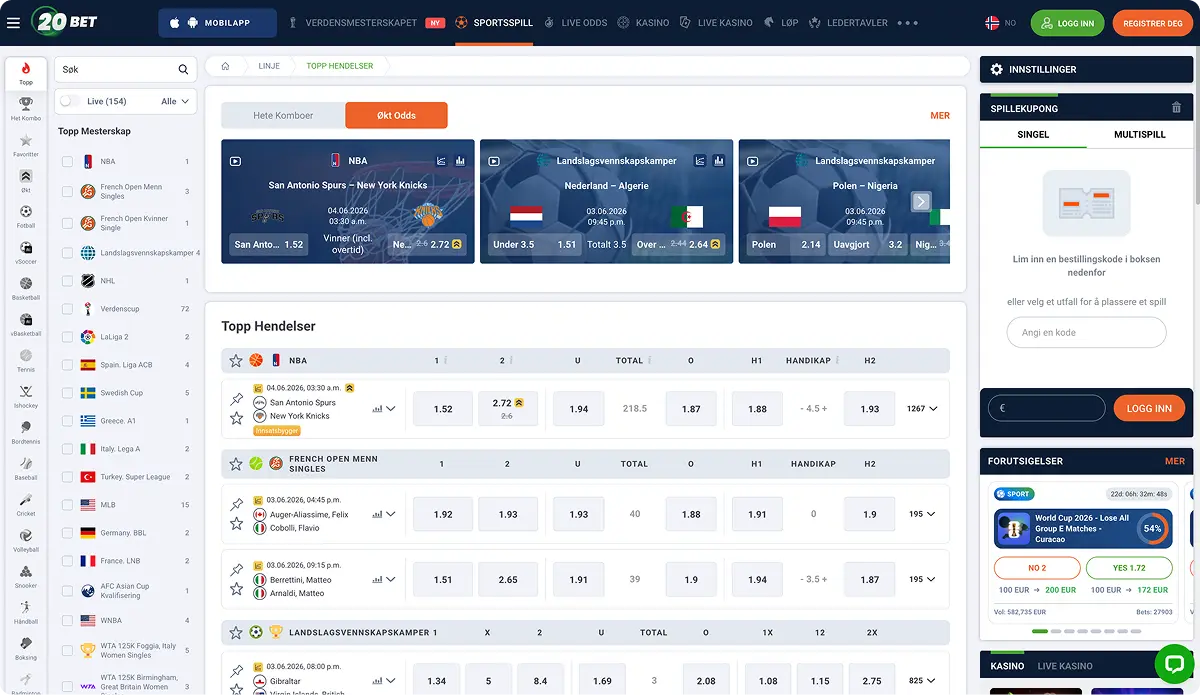This screenshot has height=695, width=1200.
Task: Select YES 1.72 prediction button
Action: (1129, 568)
